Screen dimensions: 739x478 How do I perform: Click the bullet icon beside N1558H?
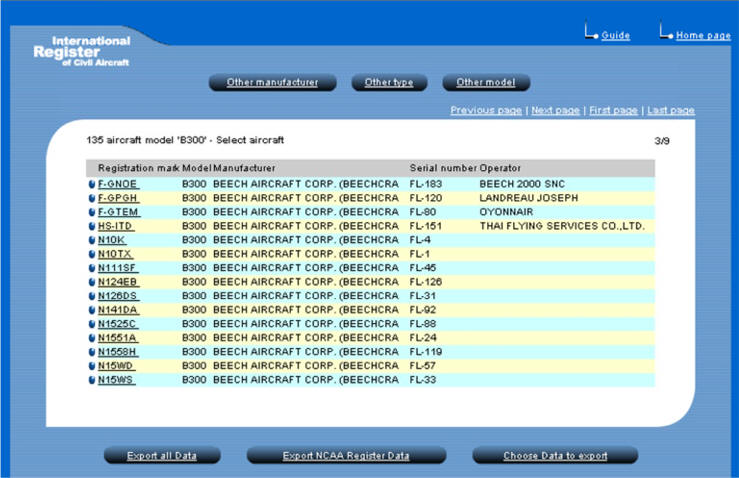tap(92, 352)
